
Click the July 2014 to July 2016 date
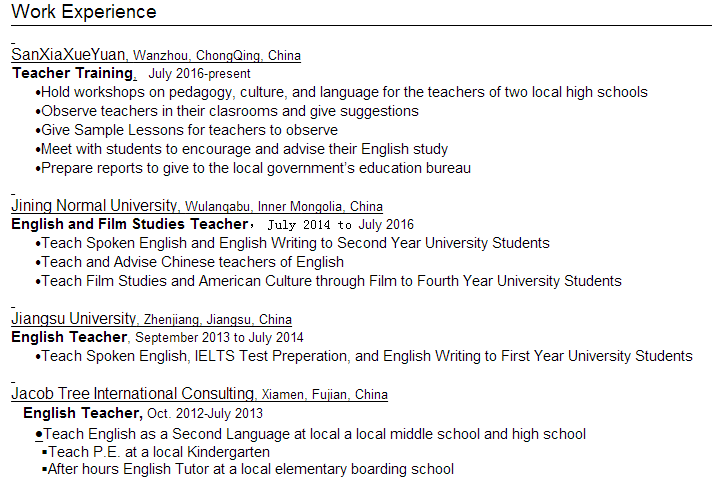[340, 225]
